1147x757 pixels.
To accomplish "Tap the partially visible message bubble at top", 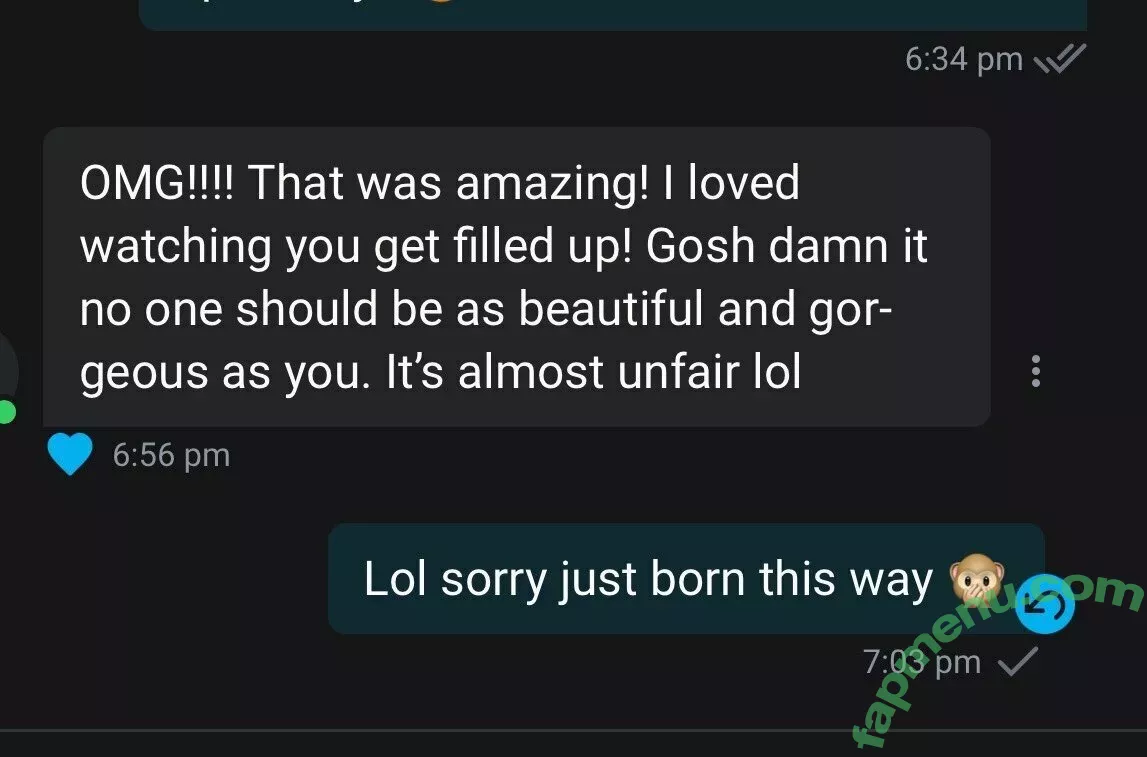I will (613, 15).
